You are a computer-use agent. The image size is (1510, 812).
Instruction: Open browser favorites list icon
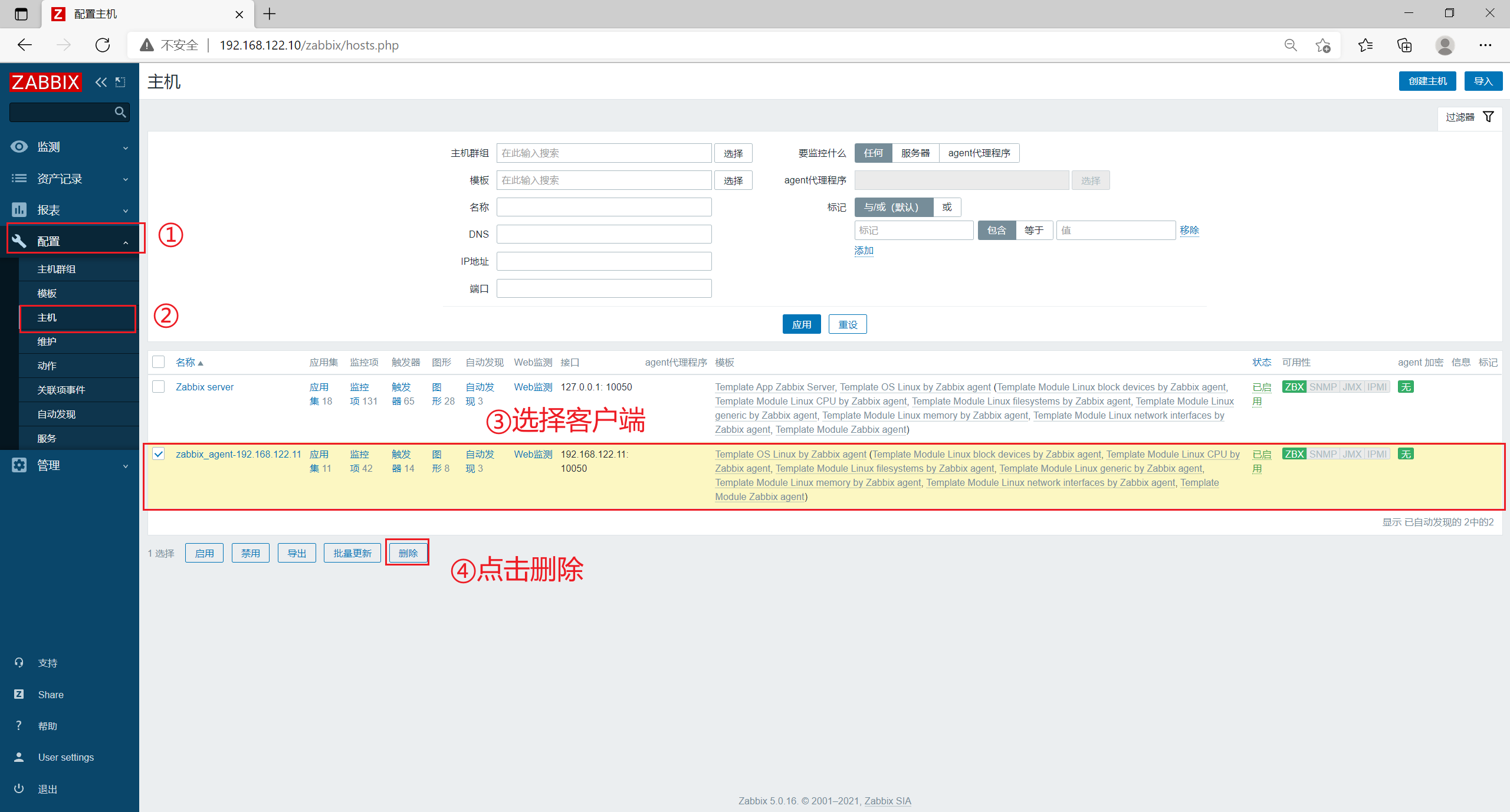coord(1365,45)
